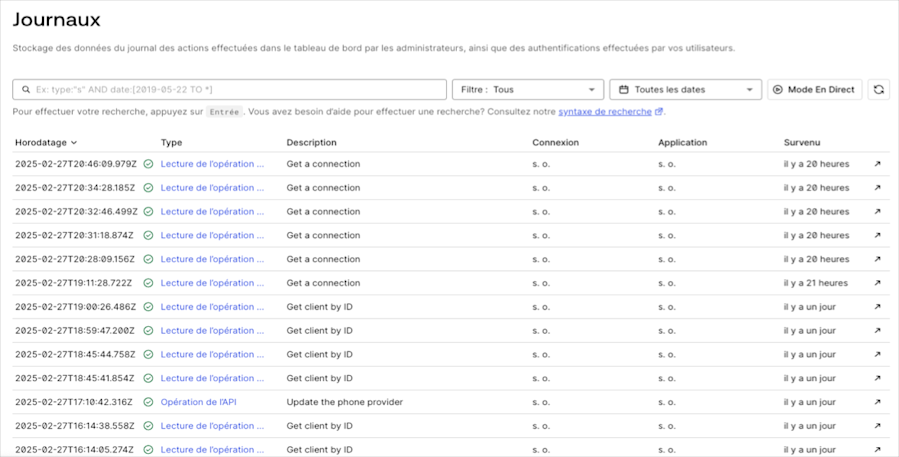Select timestamp 2025-02-27T16:14:05.274Z
The image size is (899, 457).
coord(75,450)
